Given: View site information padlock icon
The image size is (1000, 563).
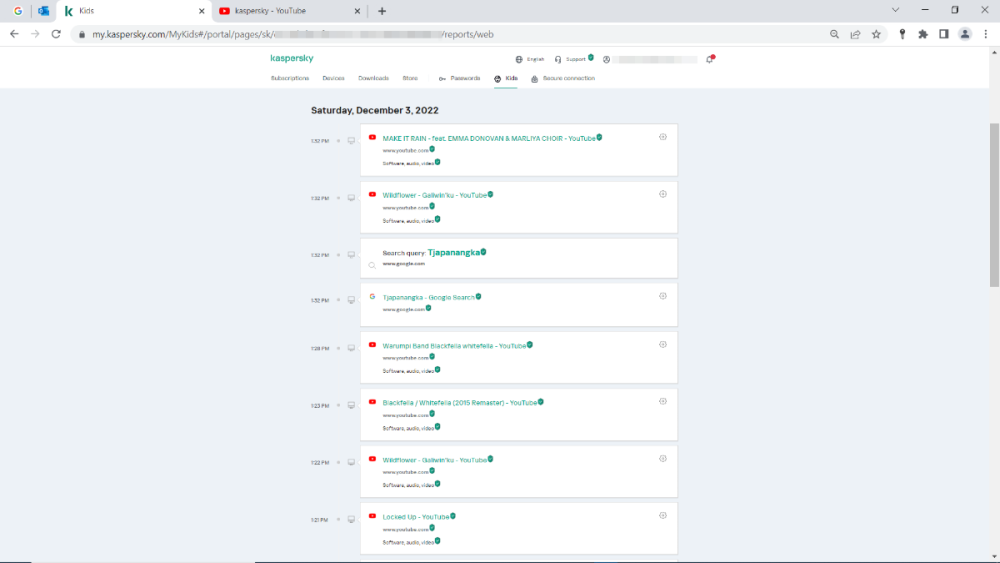Looking at the screenshot, I should (x=82, y=34).
